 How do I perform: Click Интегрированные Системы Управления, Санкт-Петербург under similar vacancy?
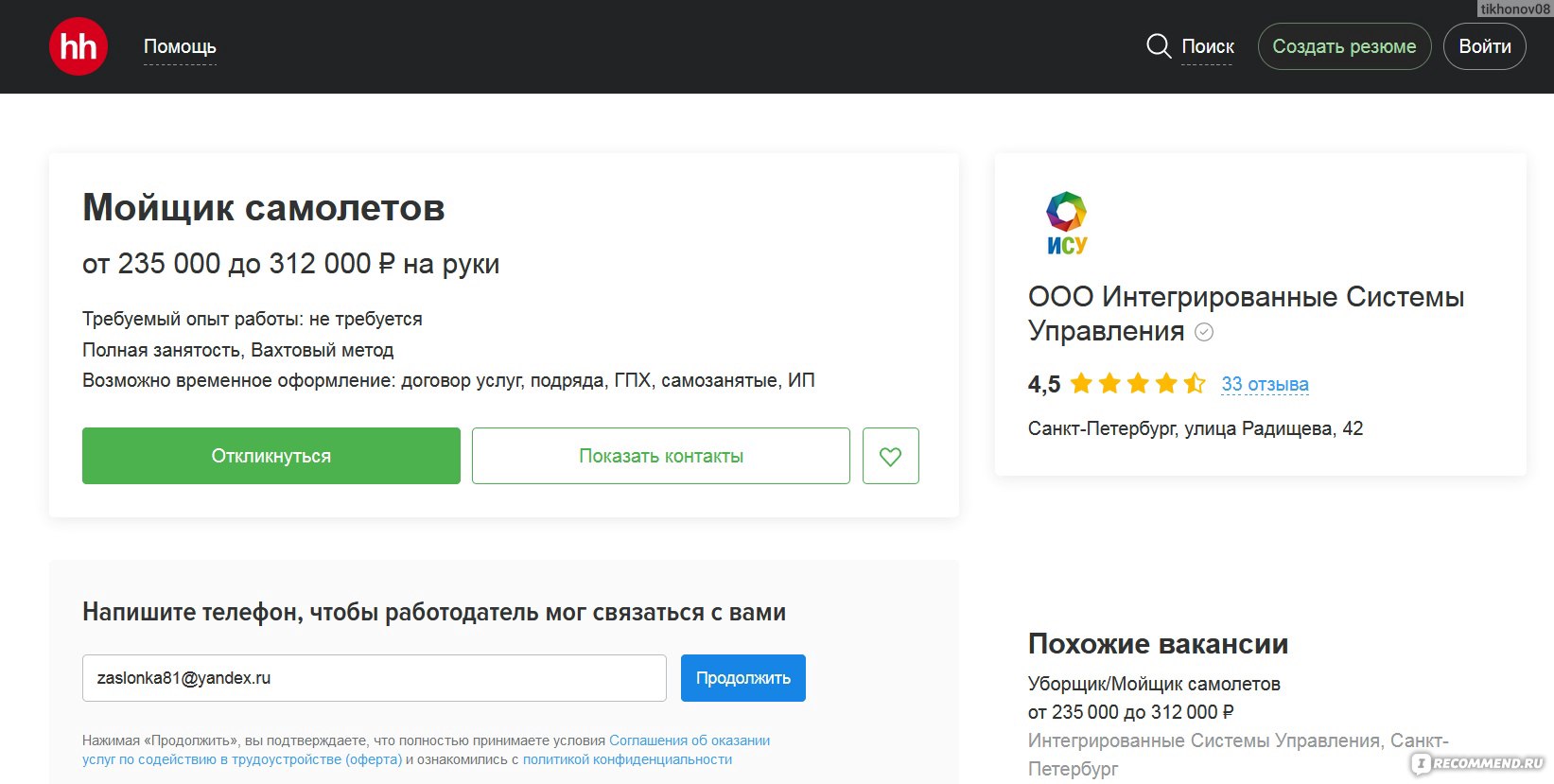pos(1238,755)
